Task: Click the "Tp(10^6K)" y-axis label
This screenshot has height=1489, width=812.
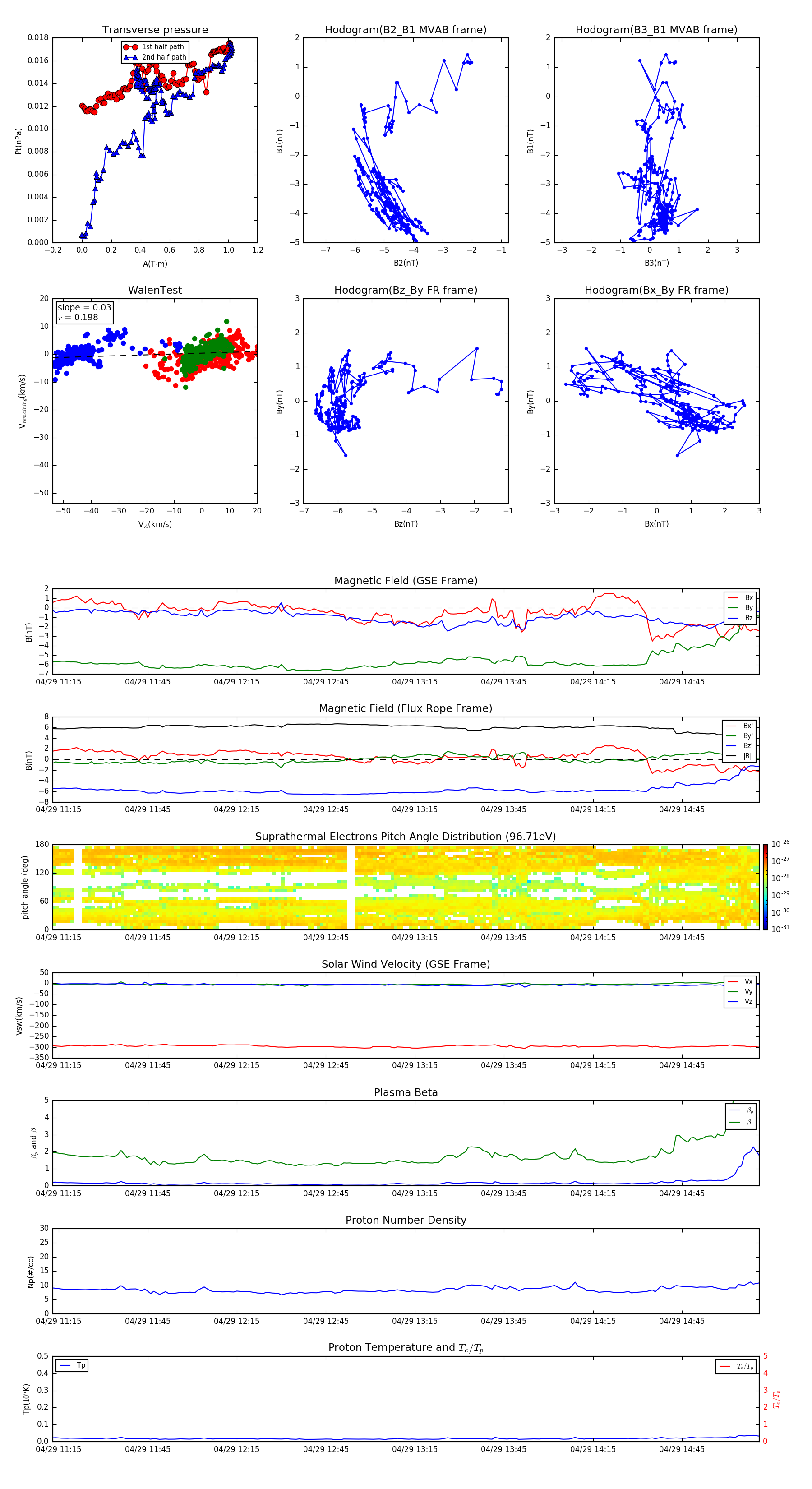Action: [26, 1399]
